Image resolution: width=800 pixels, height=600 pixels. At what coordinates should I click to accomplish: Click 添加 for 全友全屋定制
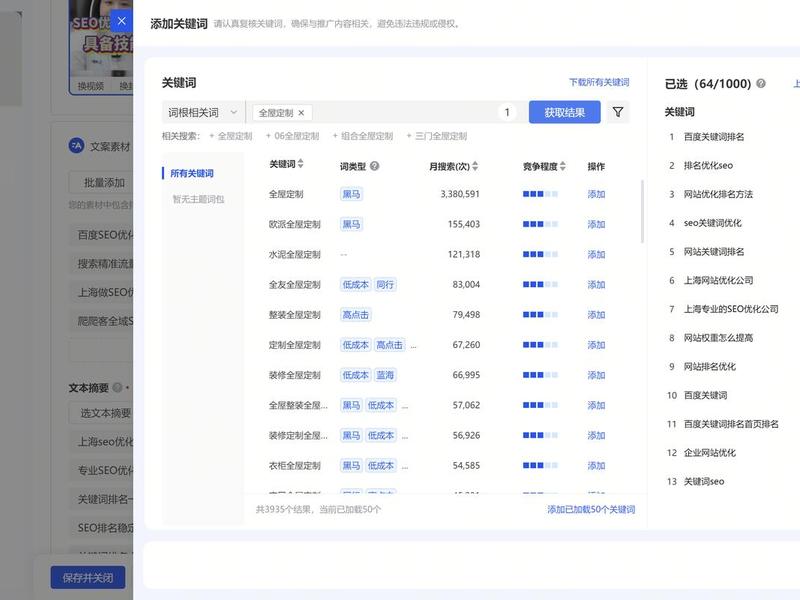596,284
